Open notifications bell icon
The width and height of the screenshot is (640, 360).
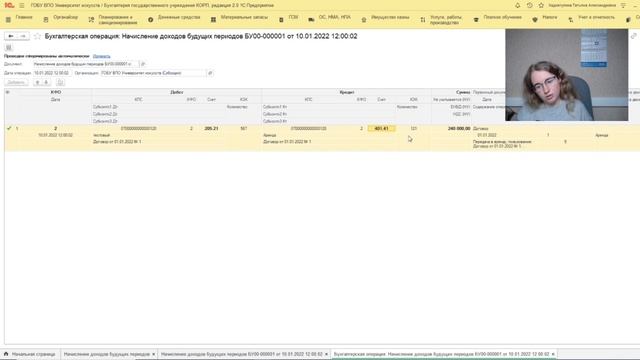pyautogui.click(x=518, y=5)
